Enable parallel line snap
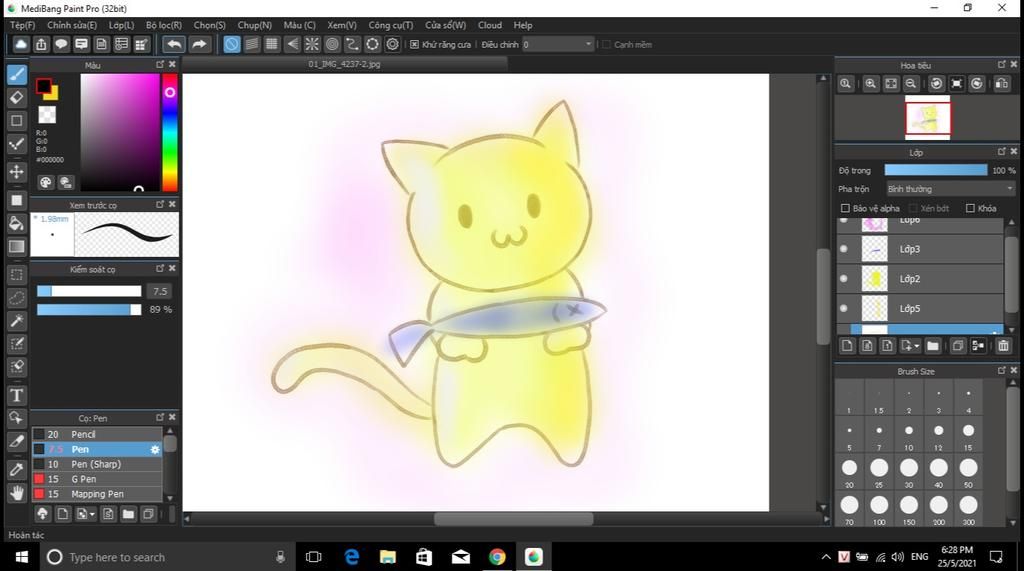The height and width of the screenshot is (571, 1024). pos(252,44)
